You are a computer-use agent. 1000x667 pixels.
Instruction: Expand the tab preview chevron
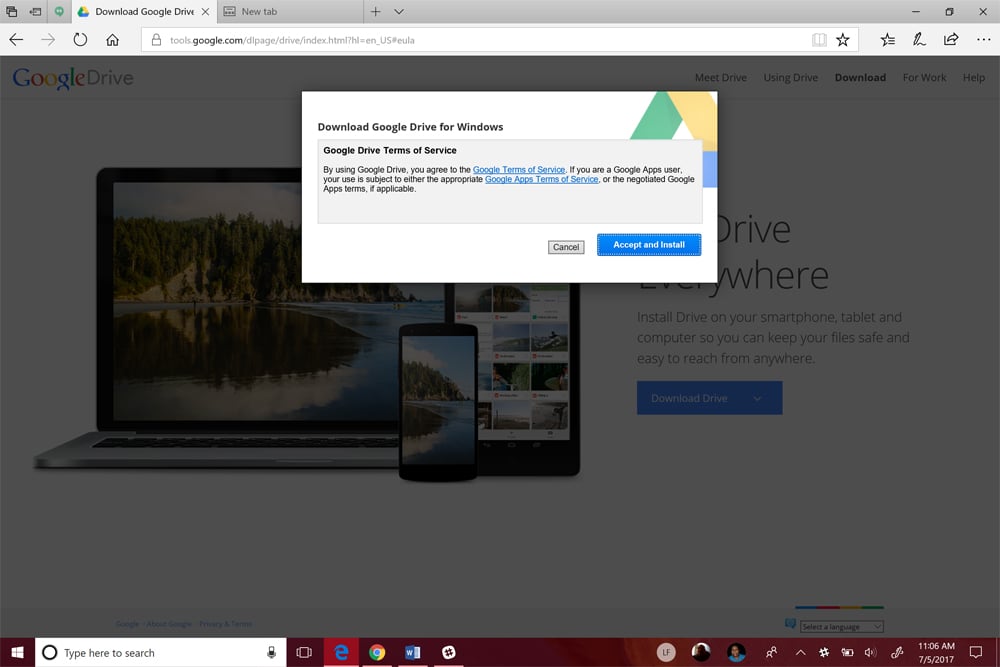click(x=399, y=11)
